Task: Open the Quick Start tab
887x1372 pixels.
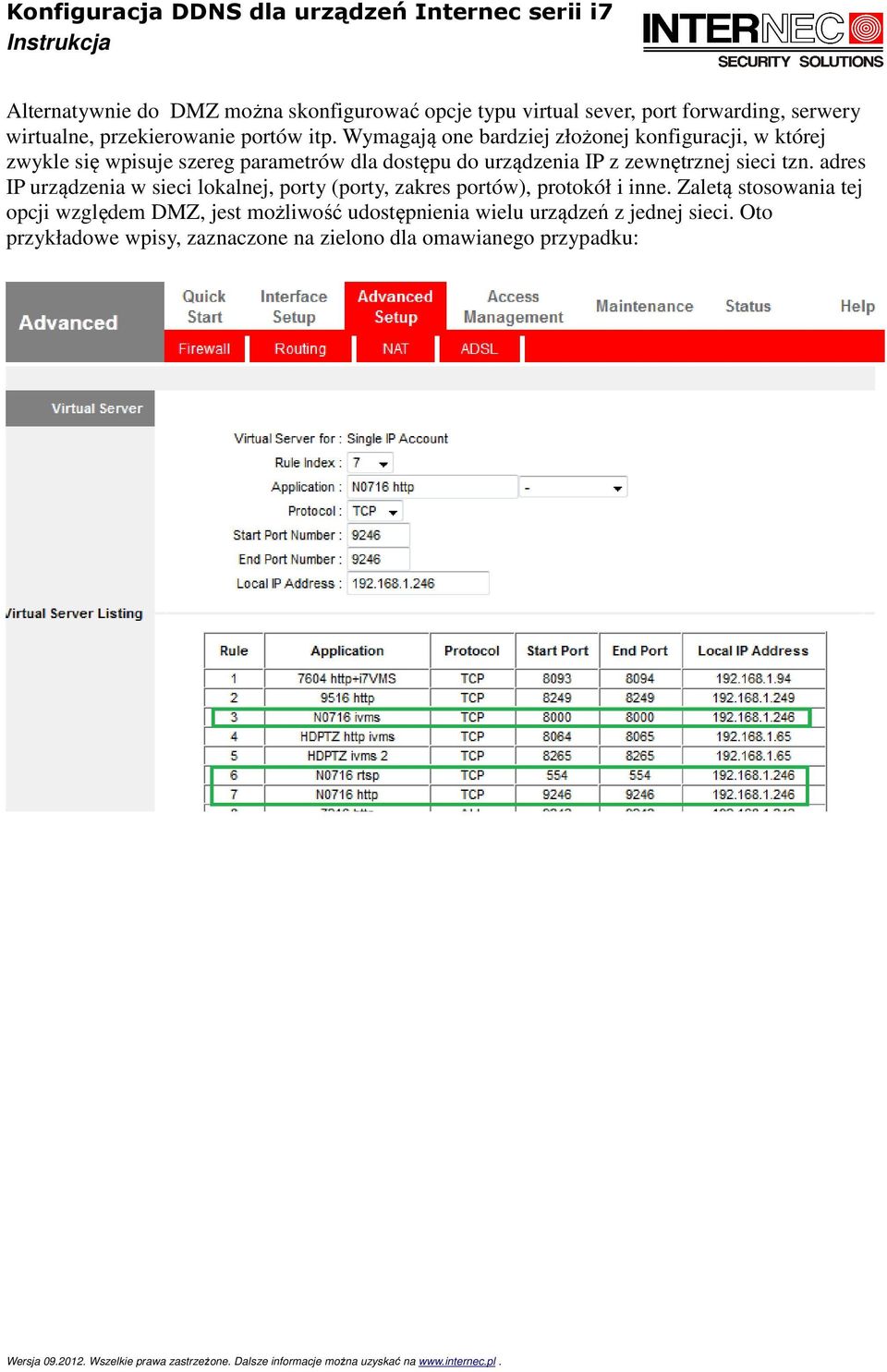Action: (204, 307)
